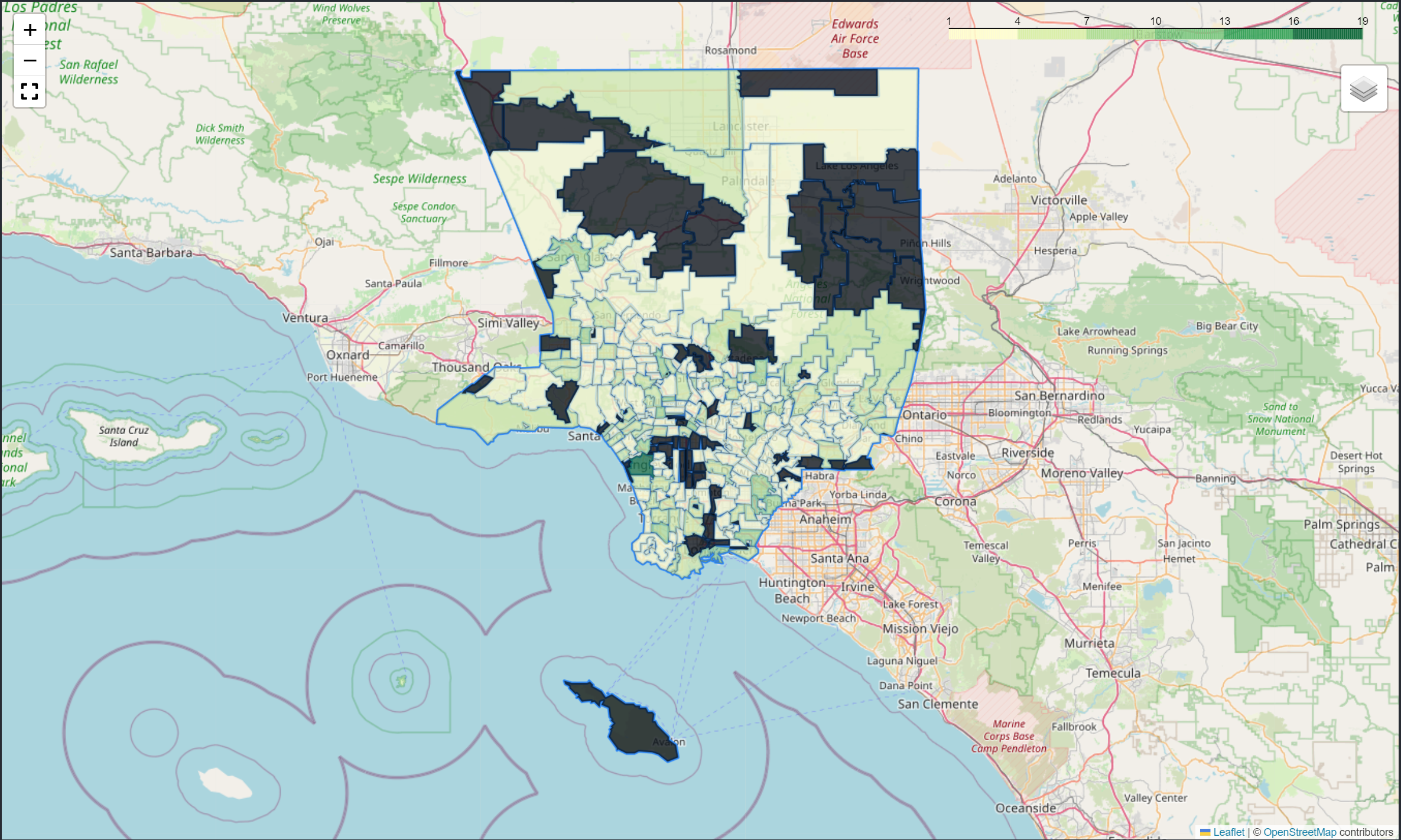Click the pale yellow legend segment
Screen dimensions: 1401x840
click(982, 35)
